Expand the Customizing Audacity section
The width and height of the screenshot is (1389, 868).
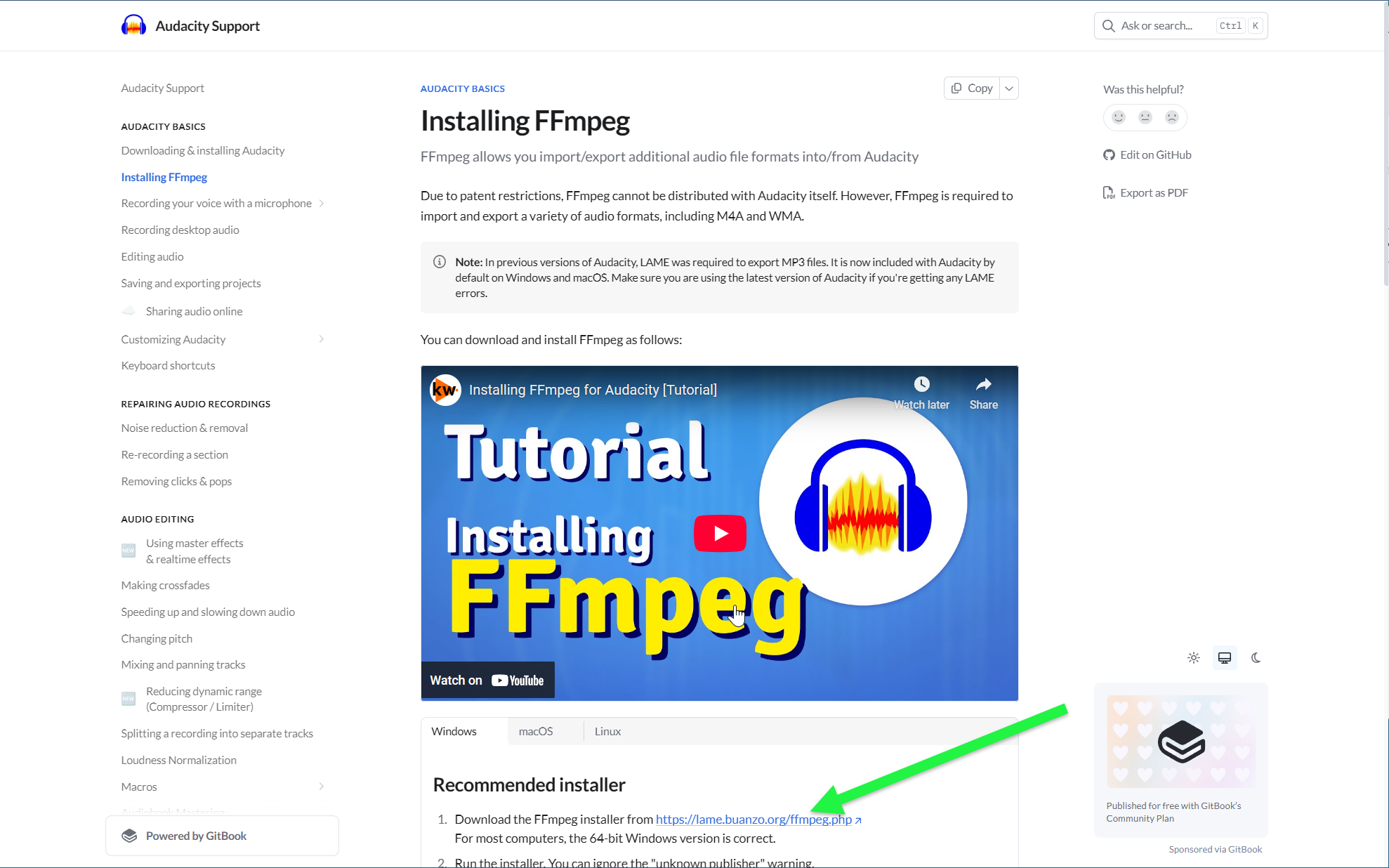coord(322,339)
